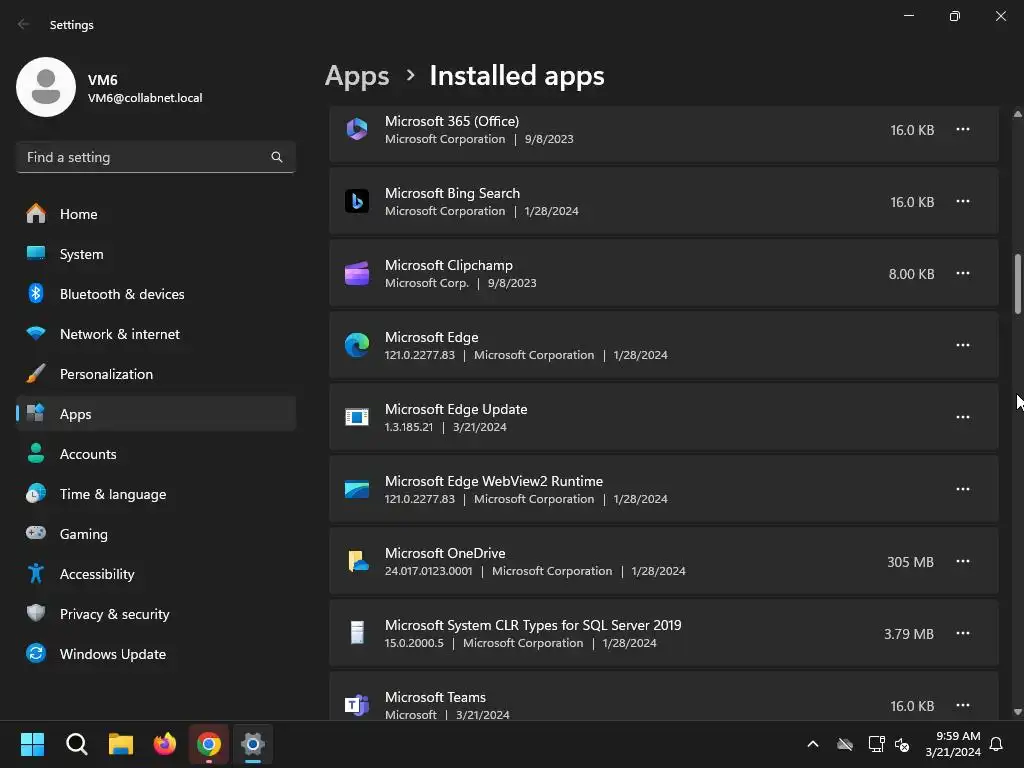Open more options for Microsoft OneDrive
This screenshot has width=1024, height=768.
[962, 561]
